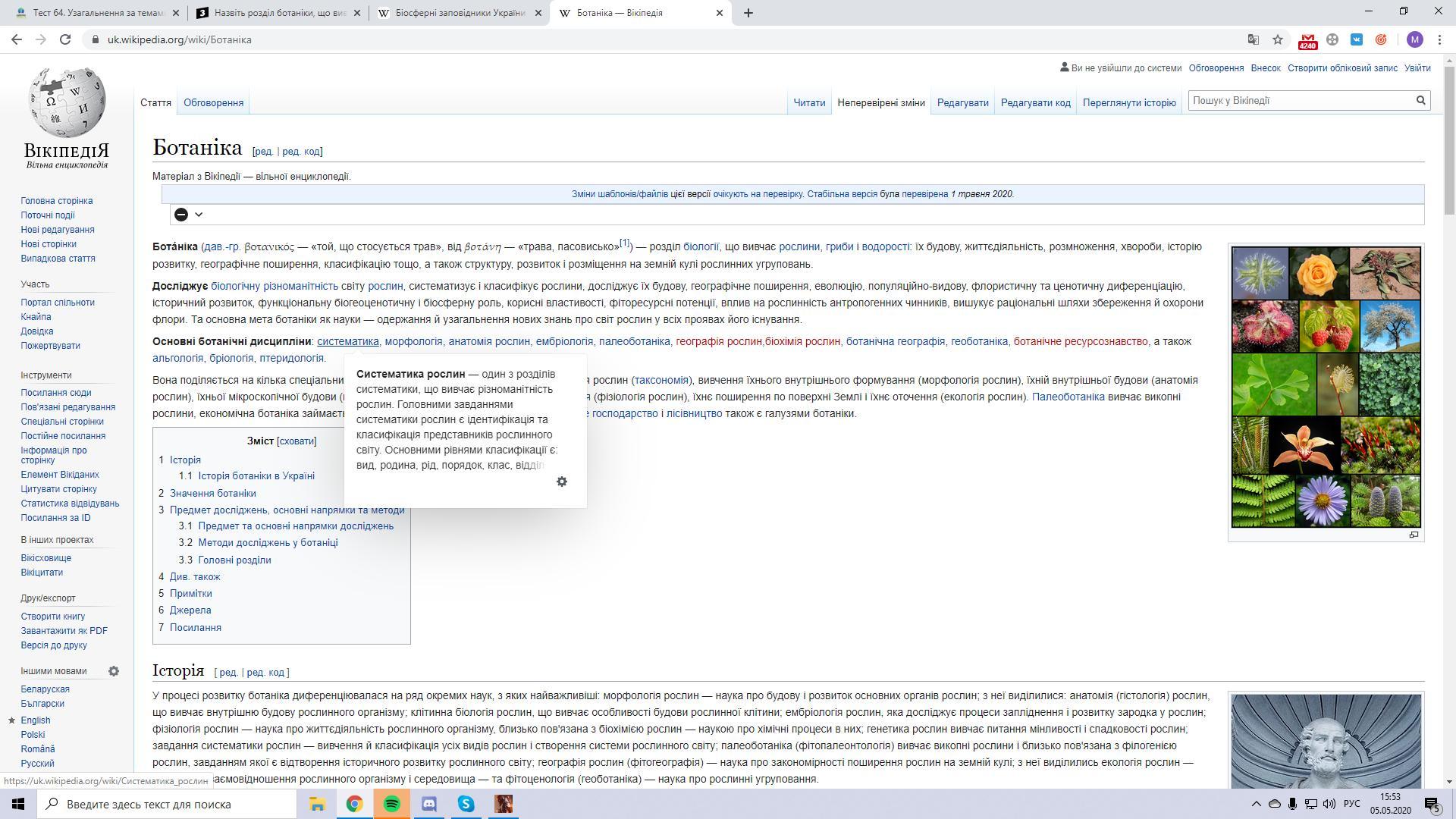Open the Редагувати код tab
The width and height of the screenshot is (1456, 819).
click(x=1035, y=102)
